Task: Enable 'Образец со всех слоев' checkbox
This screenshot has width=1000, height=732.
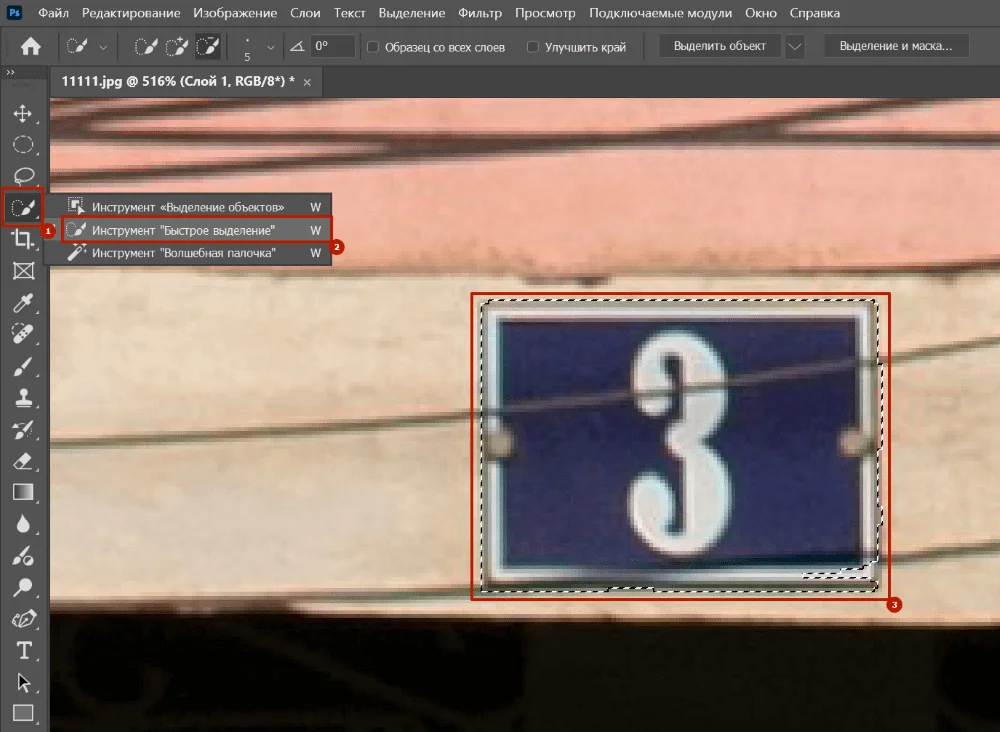Action: coord(373,47)
